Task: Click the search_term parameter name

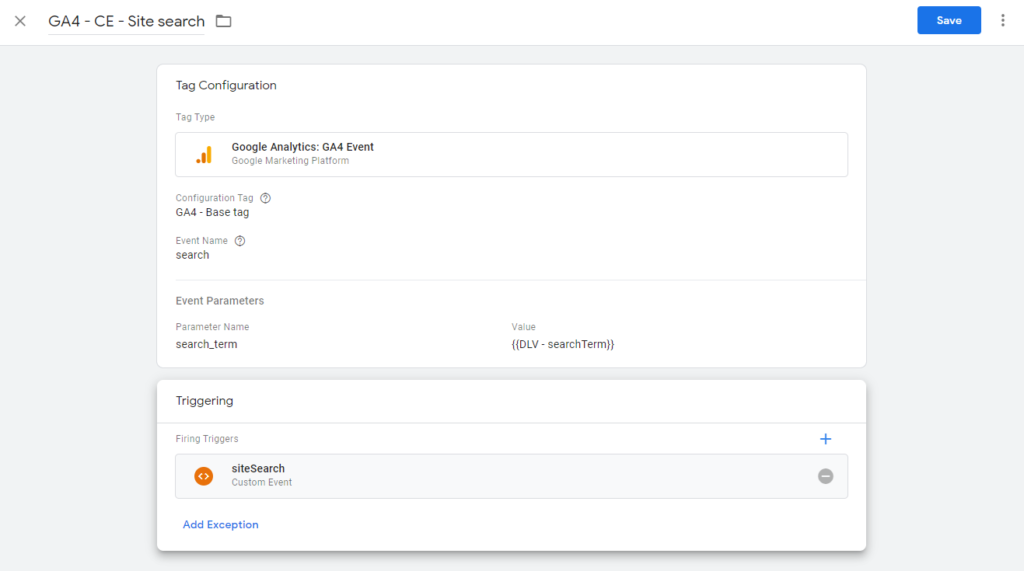Action: (x=206, y=344)
